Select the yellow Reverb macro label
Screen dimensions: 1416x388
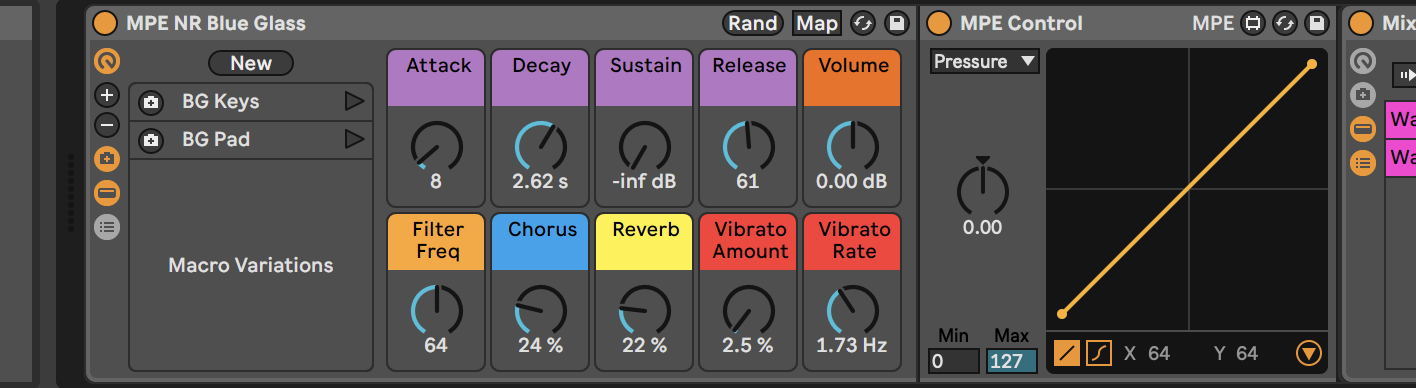(645, 241)
